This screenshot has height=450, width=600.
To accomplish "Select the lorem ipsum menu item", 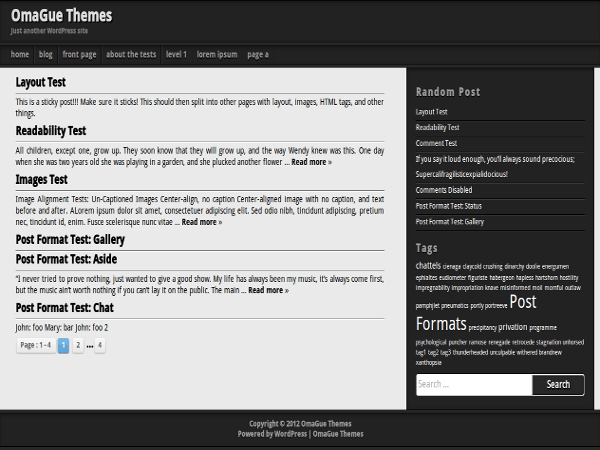I will point(217,55).
